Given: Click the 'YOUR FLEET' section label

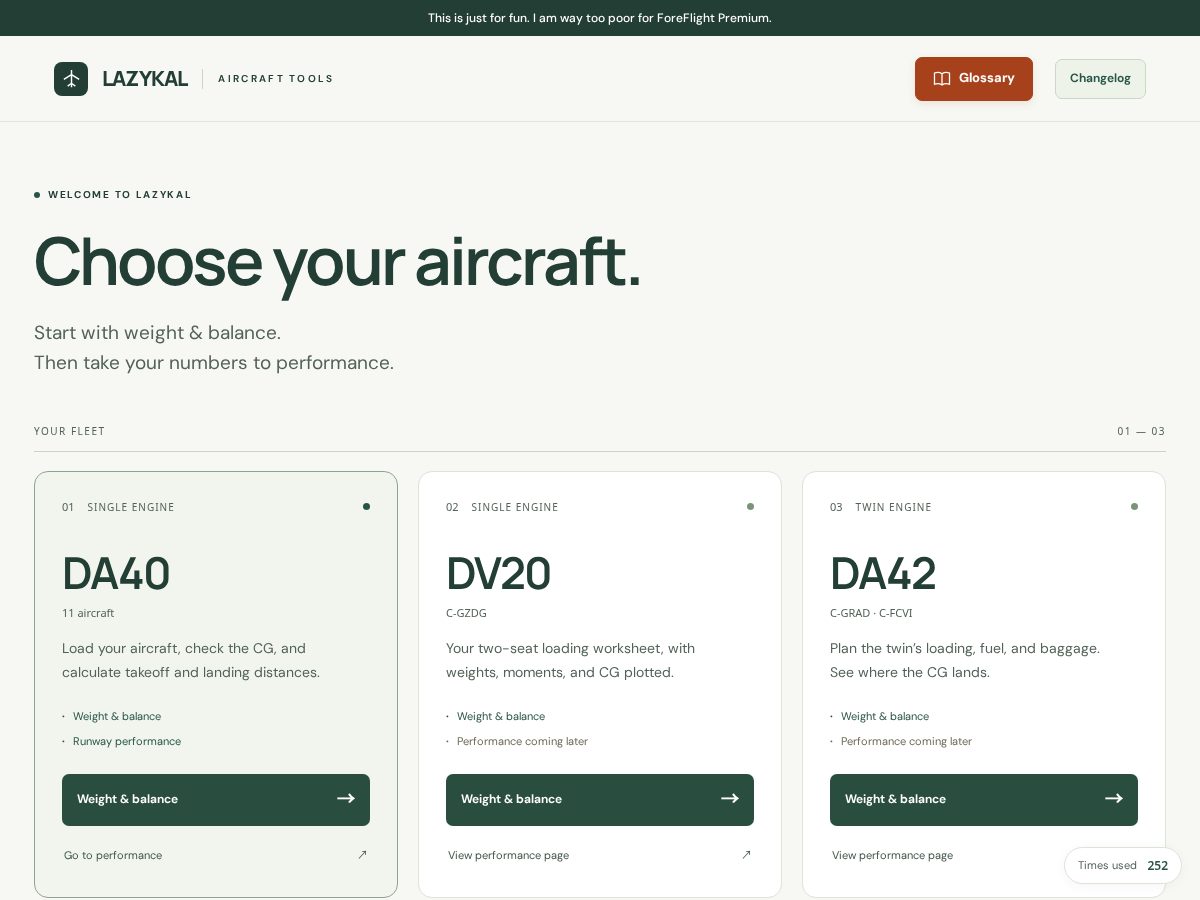Looking at the screenshot, I should click(x=69, y=432).
